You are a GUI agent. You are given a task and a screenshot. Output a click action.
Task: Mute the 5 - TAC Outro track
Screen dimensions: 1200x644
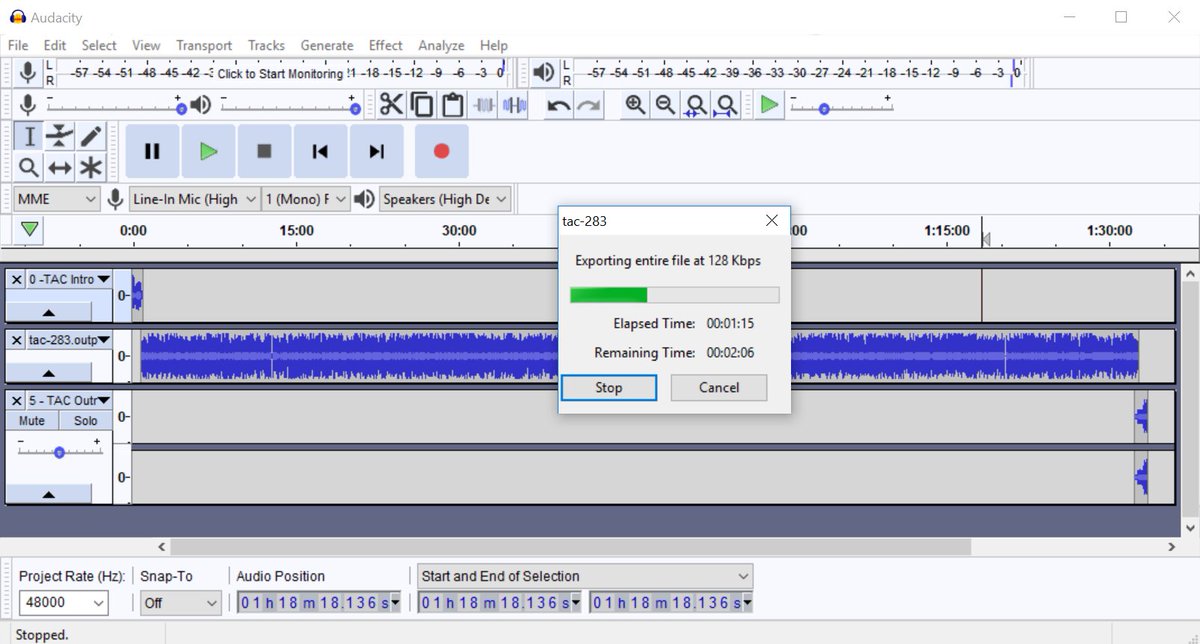[x=32, y=421]
